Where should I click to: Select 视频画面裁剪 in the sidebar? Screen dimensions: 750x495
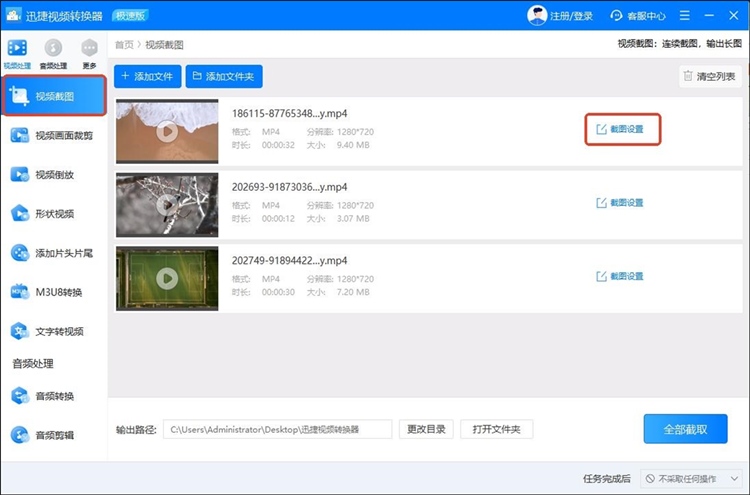[x=54, y=135]
